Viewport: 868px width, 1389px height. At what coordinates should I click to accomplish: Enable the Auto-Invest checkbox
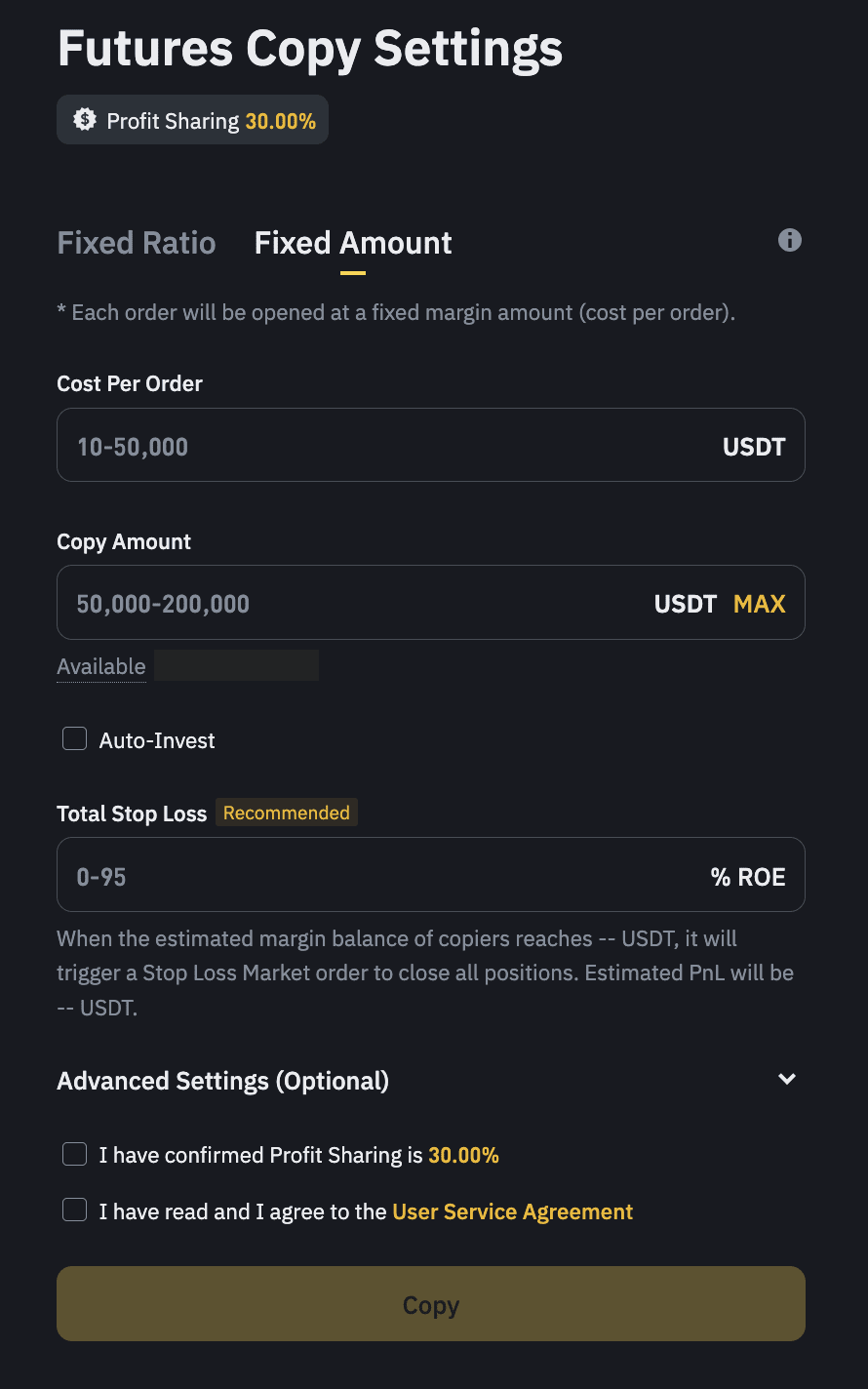tap(75, 739)
